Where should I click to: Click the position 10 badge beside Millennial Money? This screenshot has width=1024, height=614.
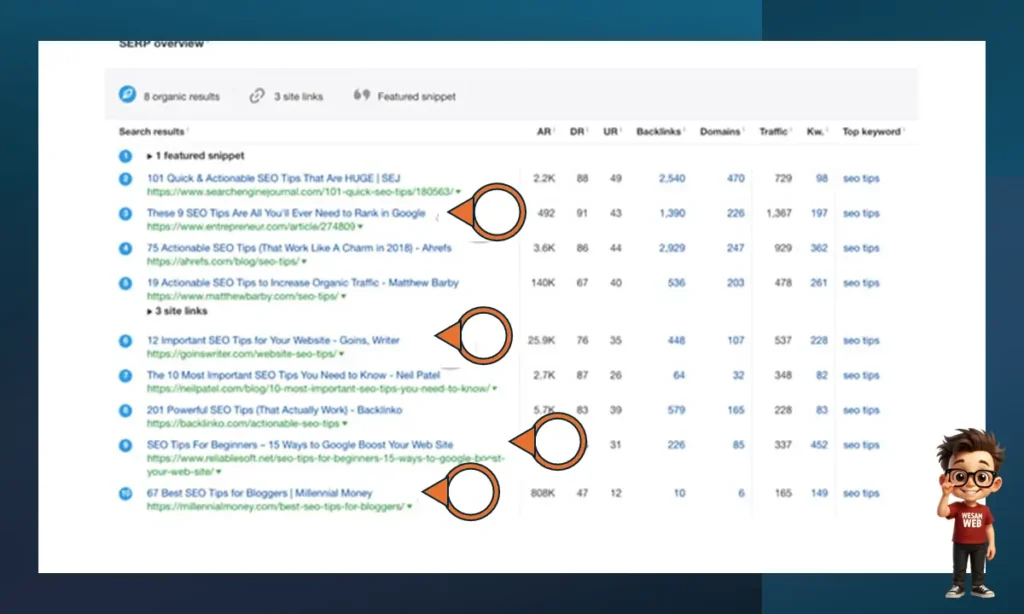click(124, 492)
